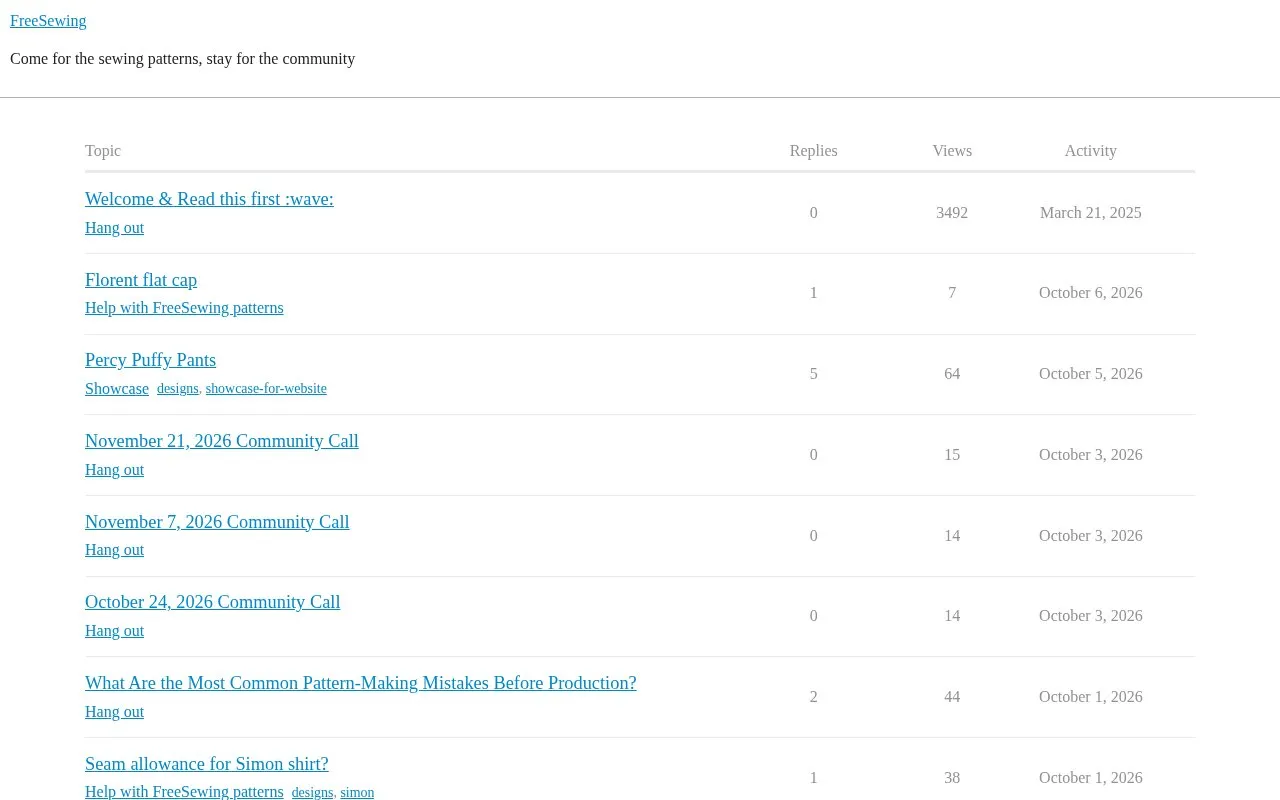Open the Percy Puffy Pants topic
Screen dimensions: 1280x800
coord(150,360)
